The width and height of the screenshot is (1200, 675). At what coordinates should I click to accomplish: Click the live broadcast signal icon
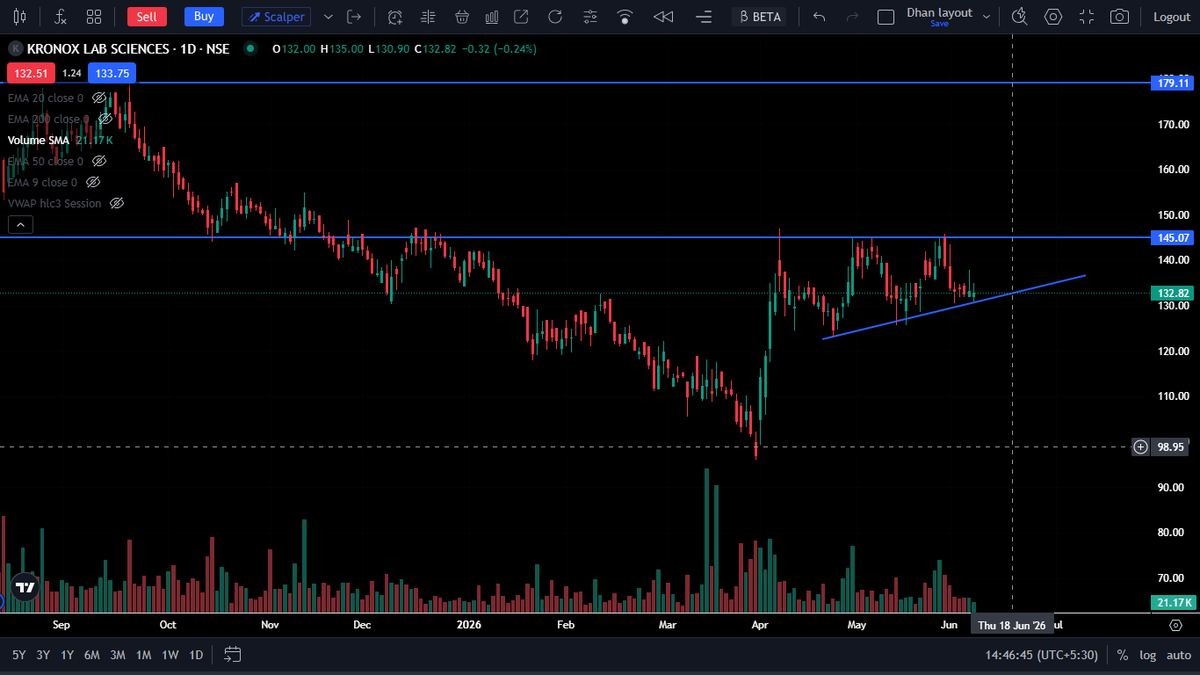click(625, 17)
